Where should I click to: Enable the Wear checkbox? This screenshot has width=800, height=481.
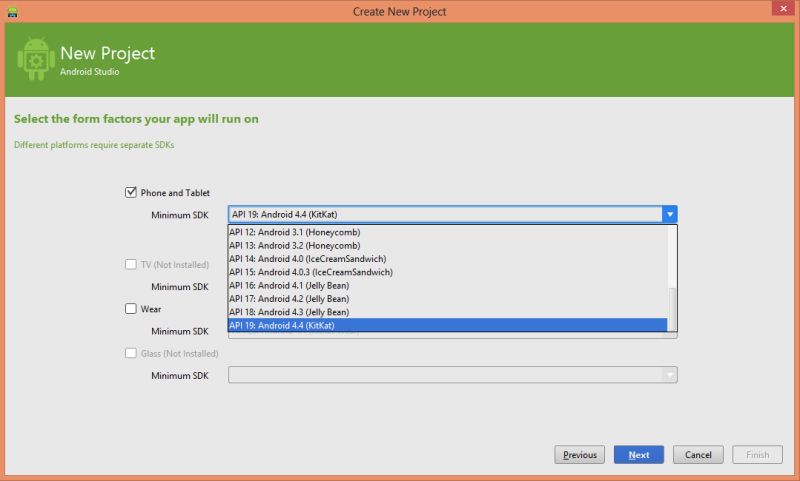pyautogui.click(x=131, y=309)
